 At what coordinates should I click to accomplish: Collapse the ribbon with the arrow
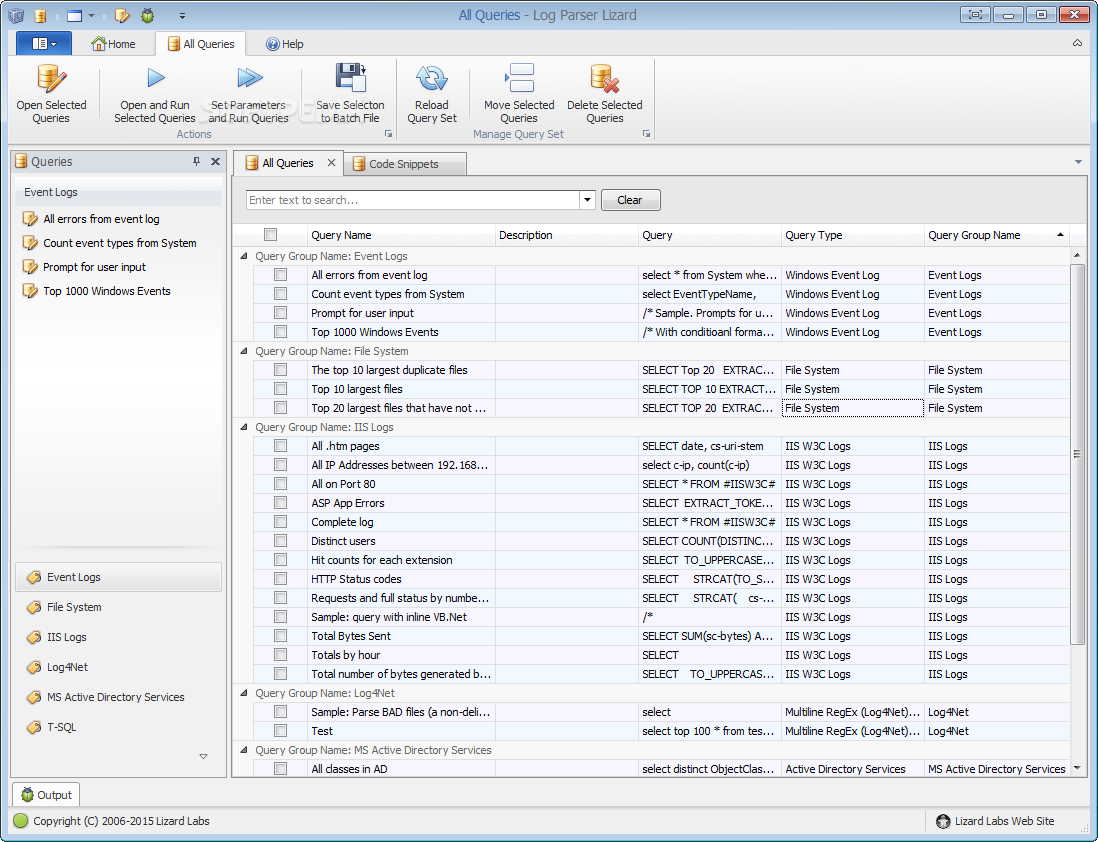(x=1077, y=43)
